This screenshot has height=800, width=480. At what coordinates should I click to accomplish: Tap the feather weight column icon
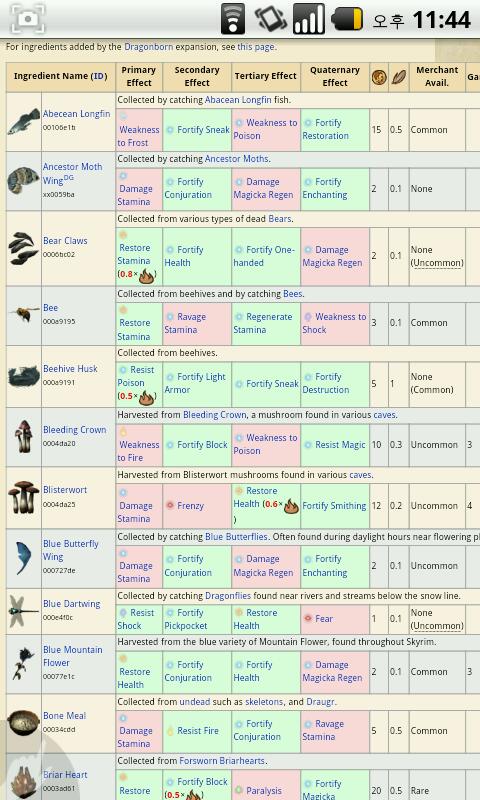coord(398,77)
